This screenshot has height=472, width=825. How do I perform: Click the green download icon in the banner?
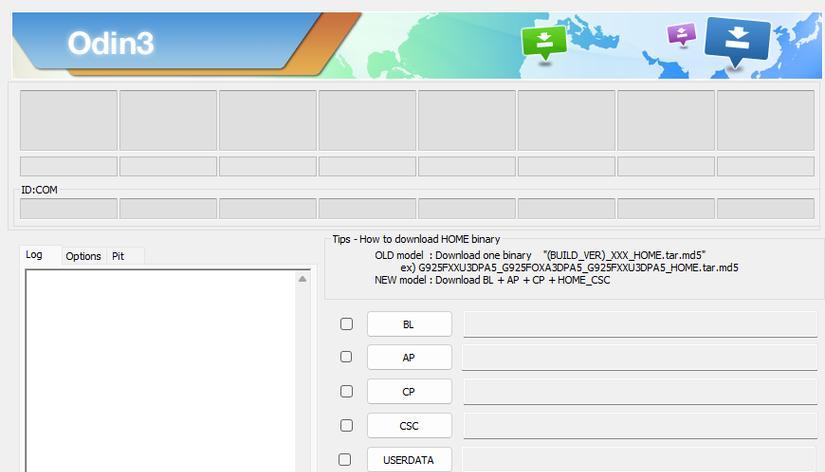(544, 43)
